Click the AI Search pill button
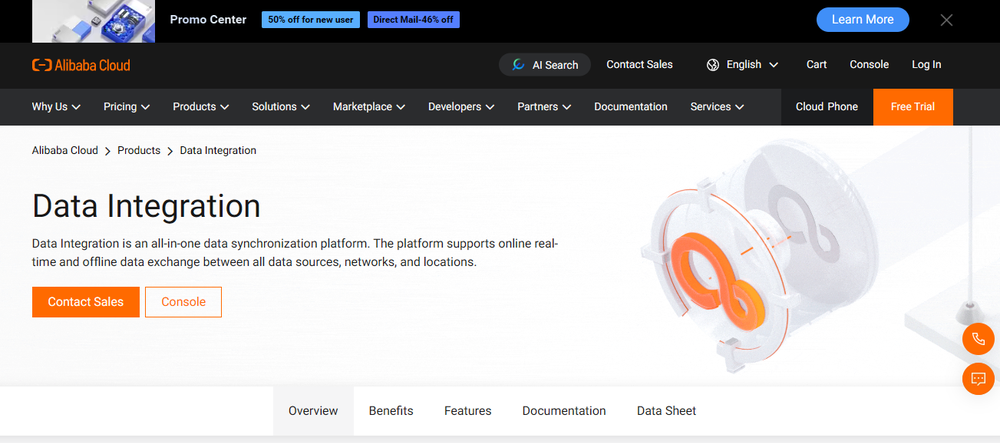Viewport: 1000px width, 443px height. coord(545,64)
